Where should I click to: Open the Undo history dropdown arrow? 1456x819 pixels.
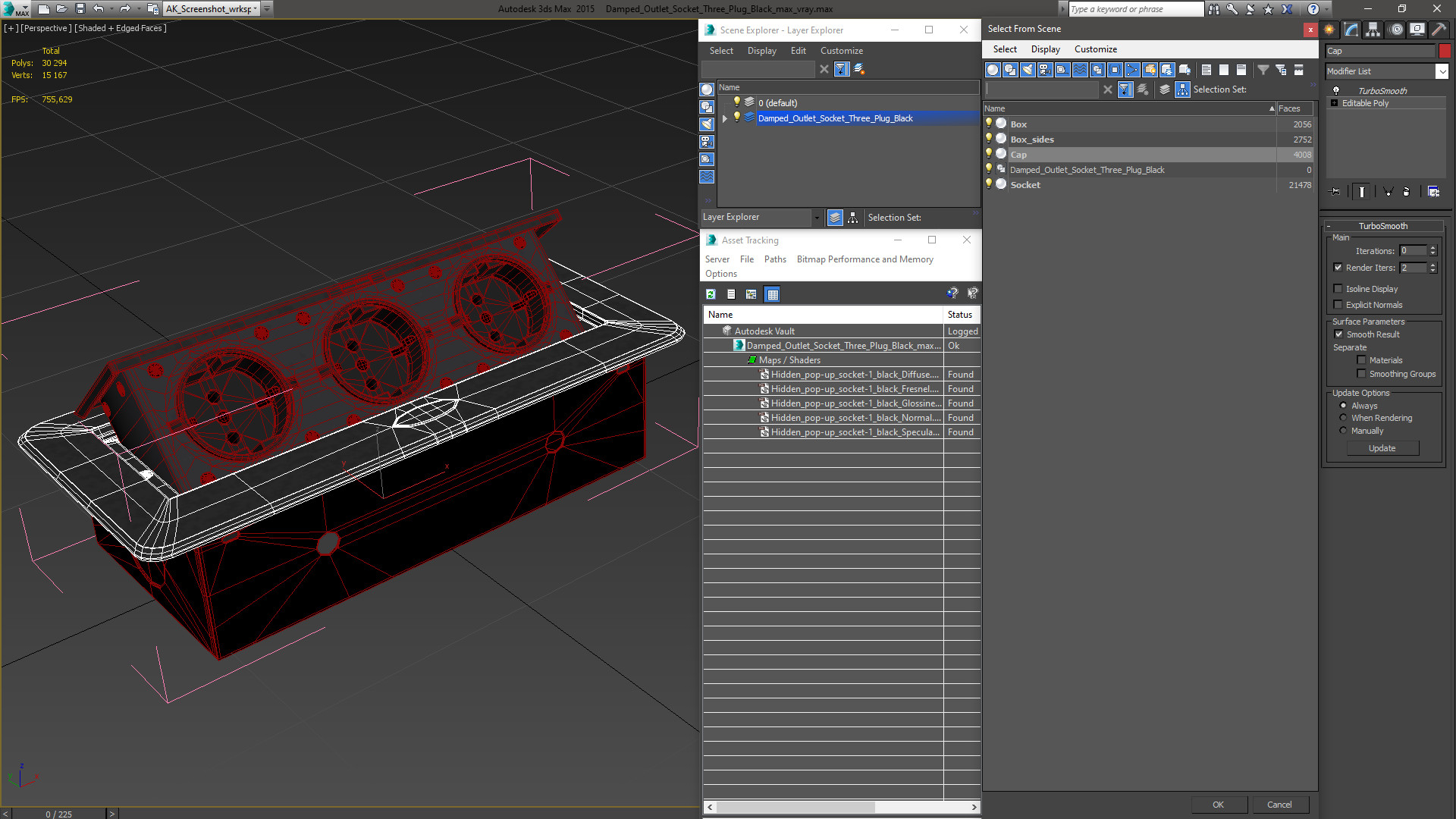tap(111, 9)
